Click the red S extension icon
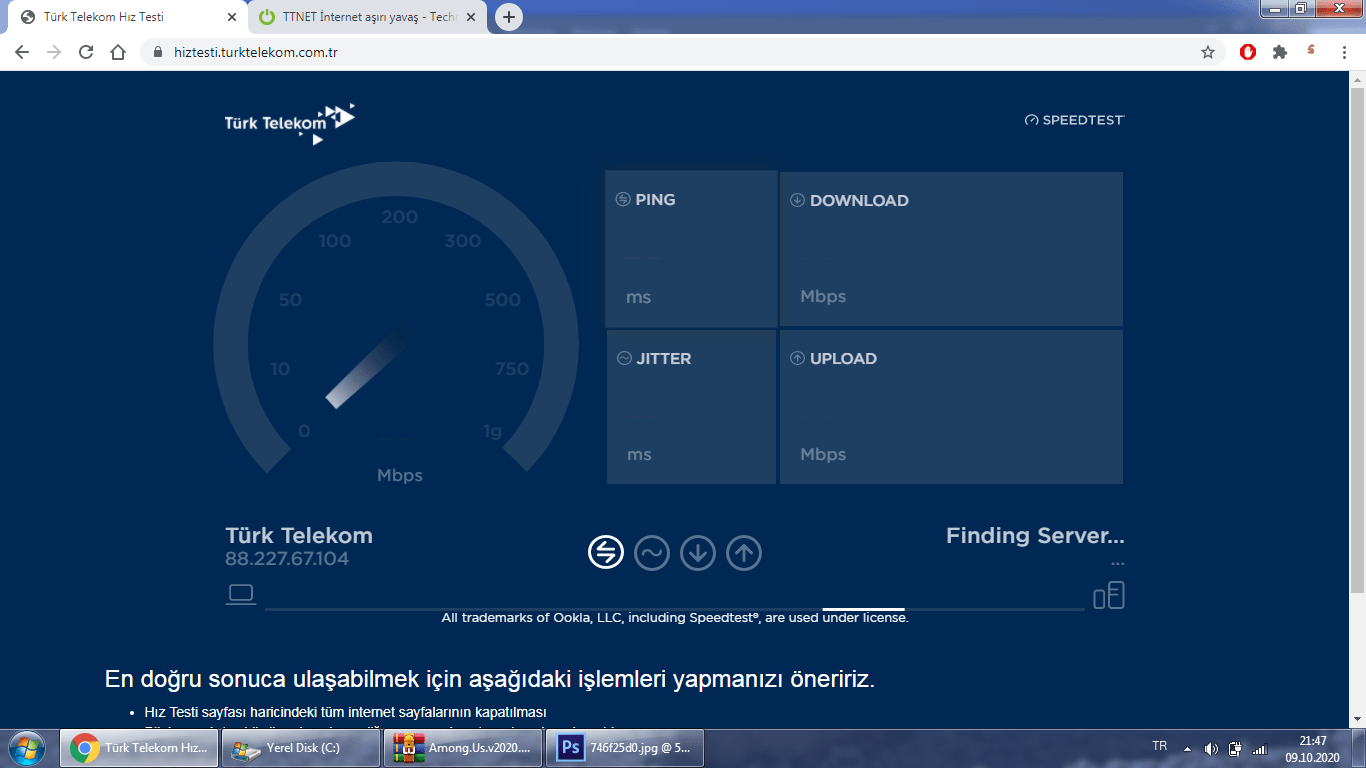The image size is (1366, 768). point(1311,51)
